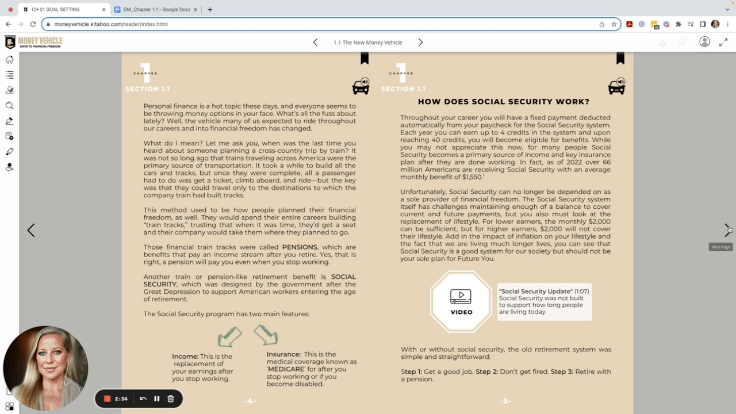Restart the recording with the undo arrow
This screenshot has height=414, width=736.
click(143, 399)
